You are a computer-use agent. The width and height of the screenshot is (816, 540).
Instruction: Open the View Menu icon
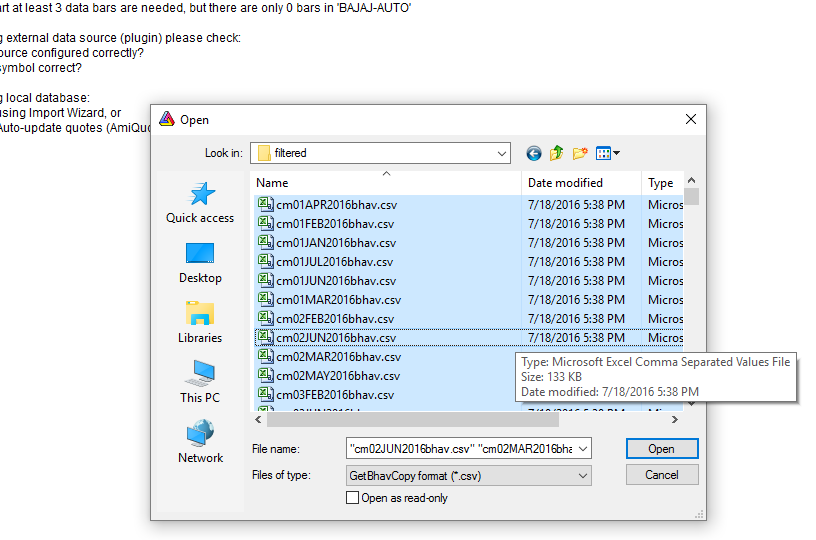[x=607, y=153]
